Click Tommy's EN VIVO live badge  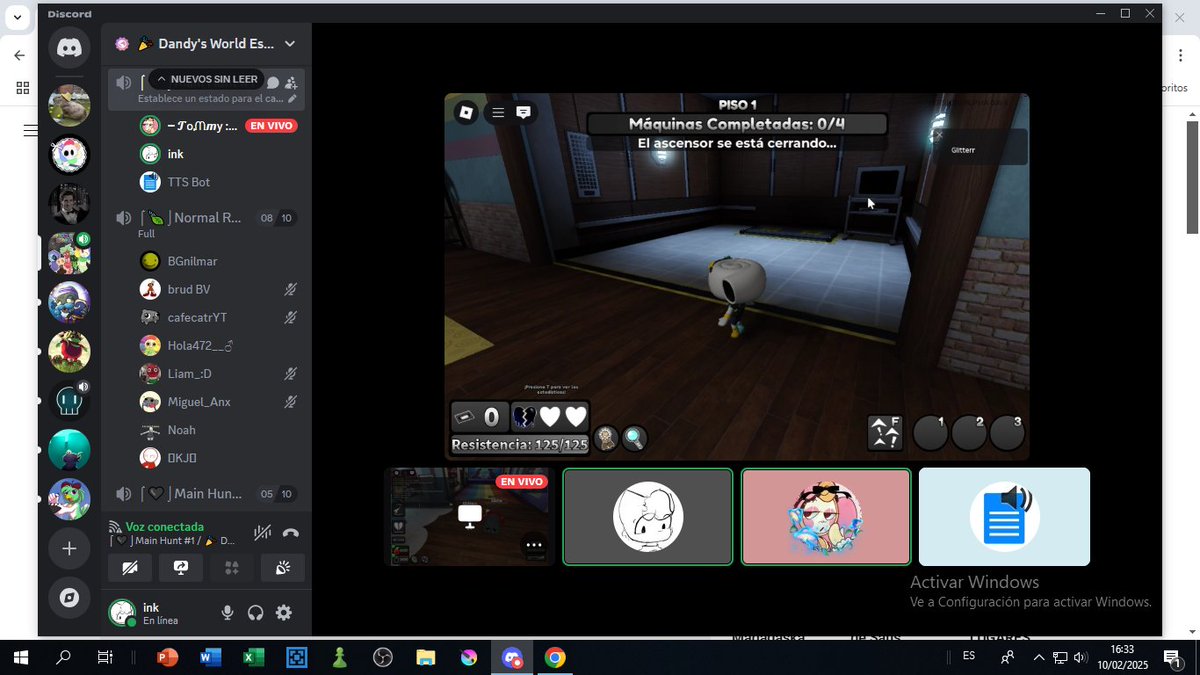click(x=272, y=126)
